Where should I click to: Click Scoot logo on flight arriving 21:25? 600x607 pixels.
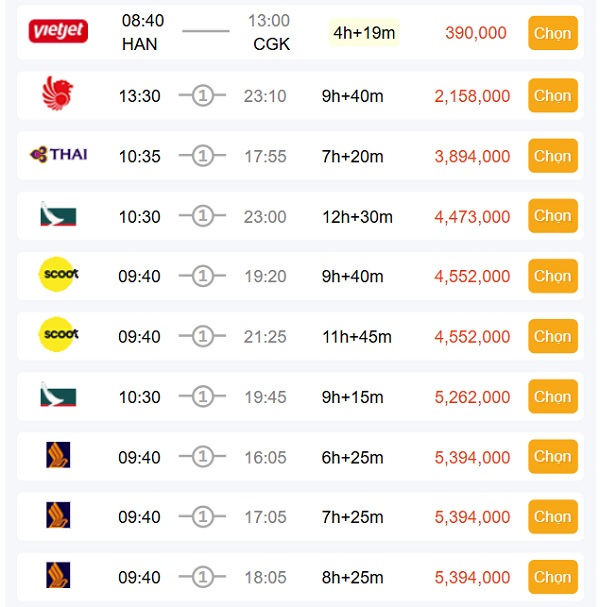pos(58,336)
